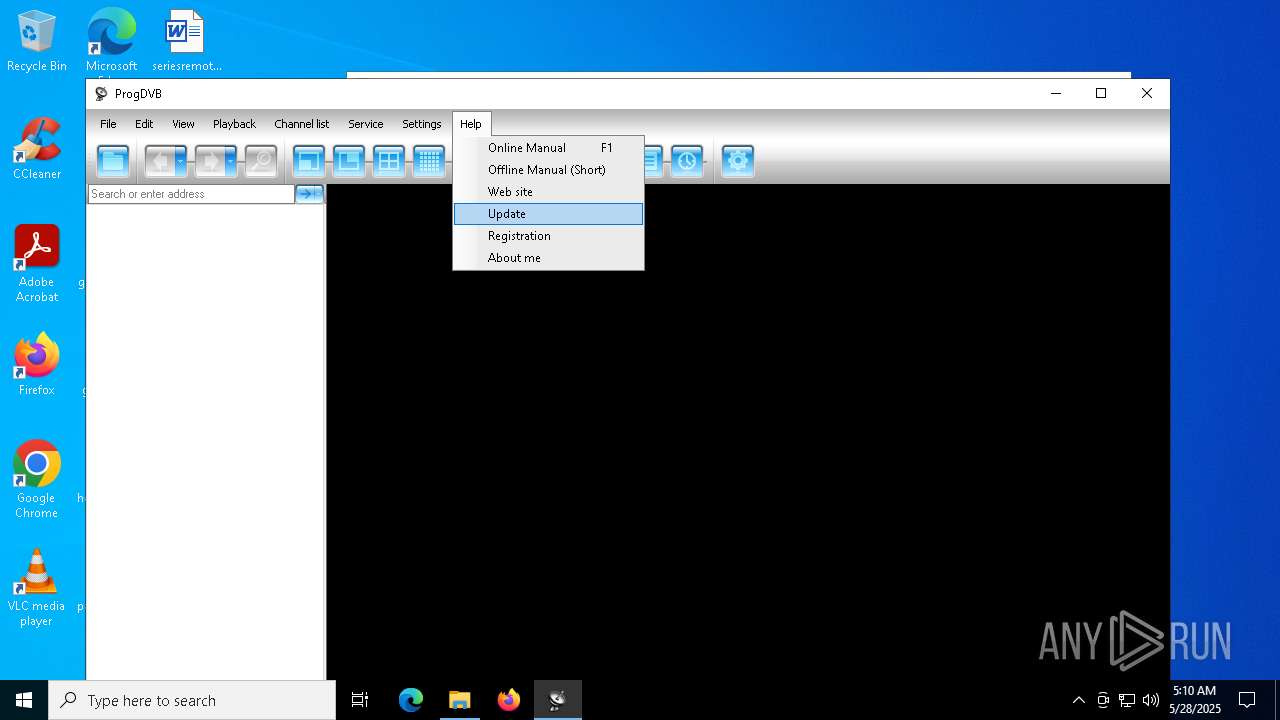Open Microsoft Edge desktop shortcut
Viewport: 1280px width, 720px height.
pyautogui.click(x=111, y=41)
